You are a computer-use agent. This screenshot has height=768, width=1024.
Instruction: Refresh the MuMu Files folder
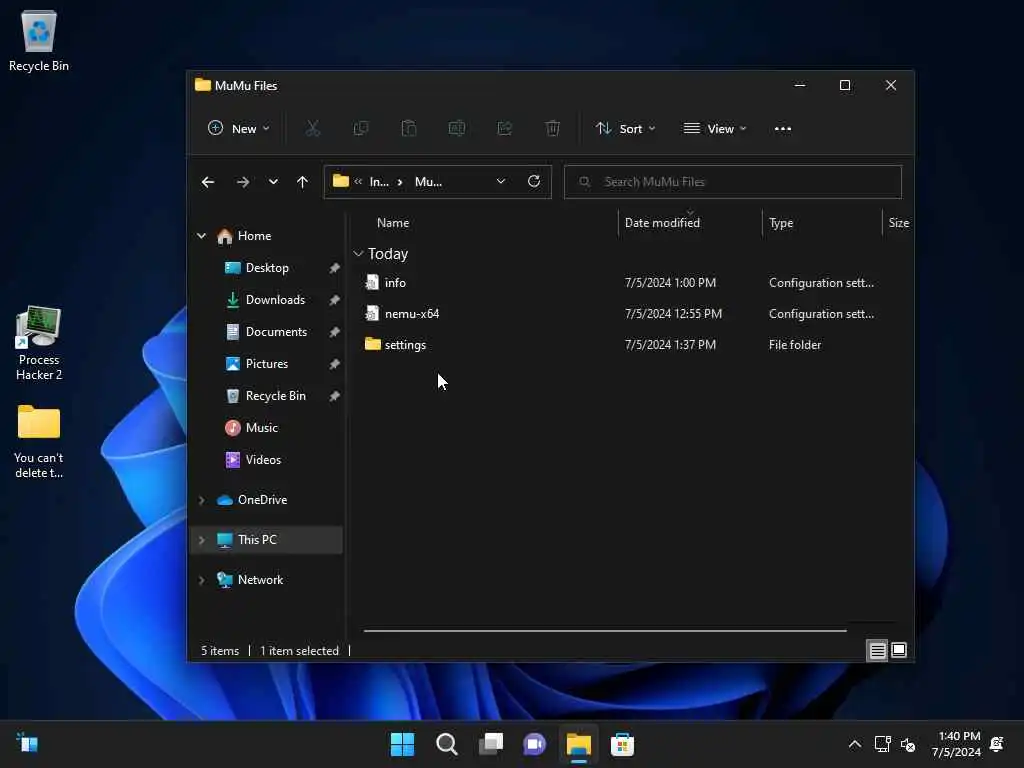pyautogui.click(x=534, y=182)
